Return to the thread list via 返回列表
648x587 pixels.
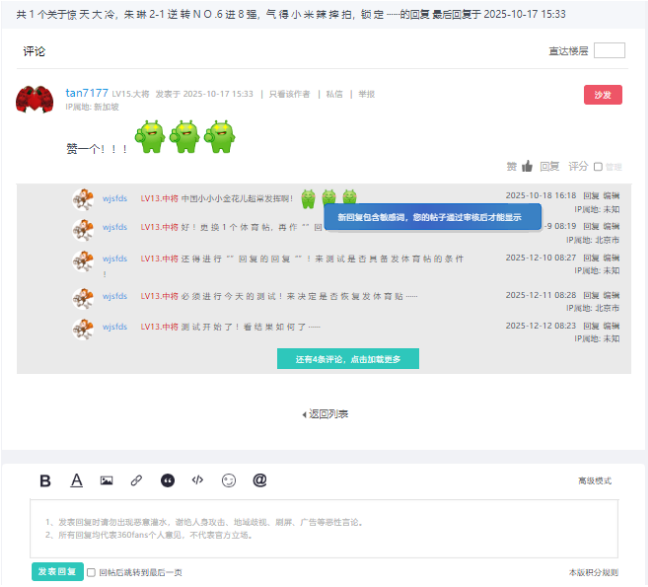coord(329,414)
